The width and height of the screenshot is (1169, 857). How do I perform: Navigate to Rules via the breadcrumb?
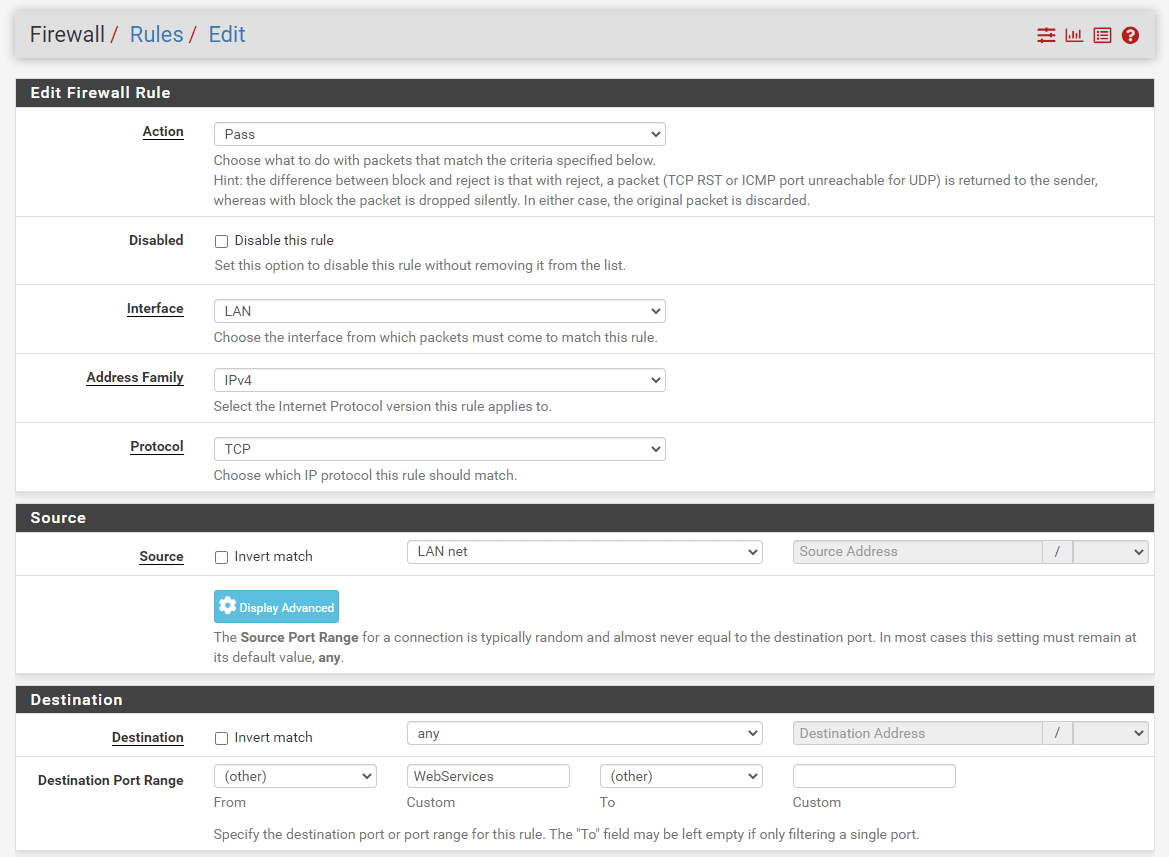point(156,34)
